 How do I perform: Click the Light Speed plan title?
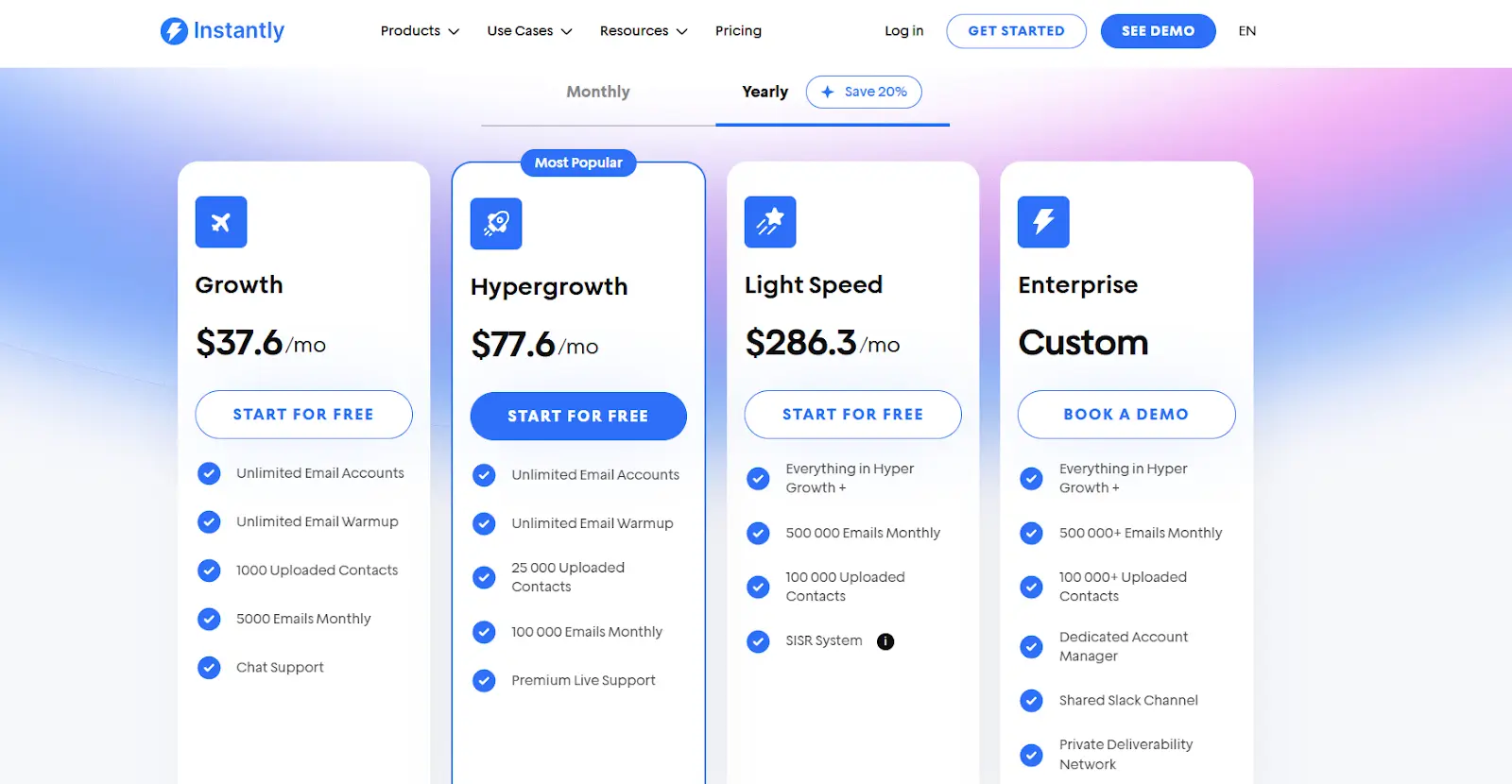[x=814, y=285]
